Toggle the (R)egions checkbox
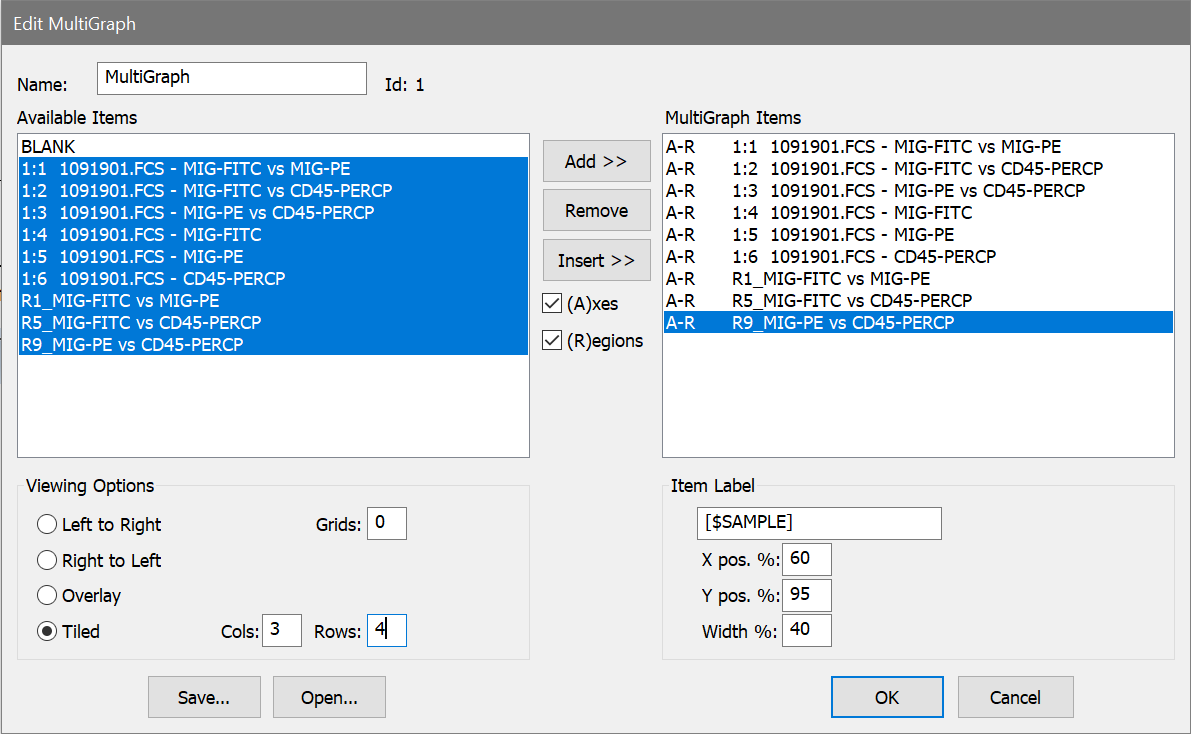 coord(552,340)
